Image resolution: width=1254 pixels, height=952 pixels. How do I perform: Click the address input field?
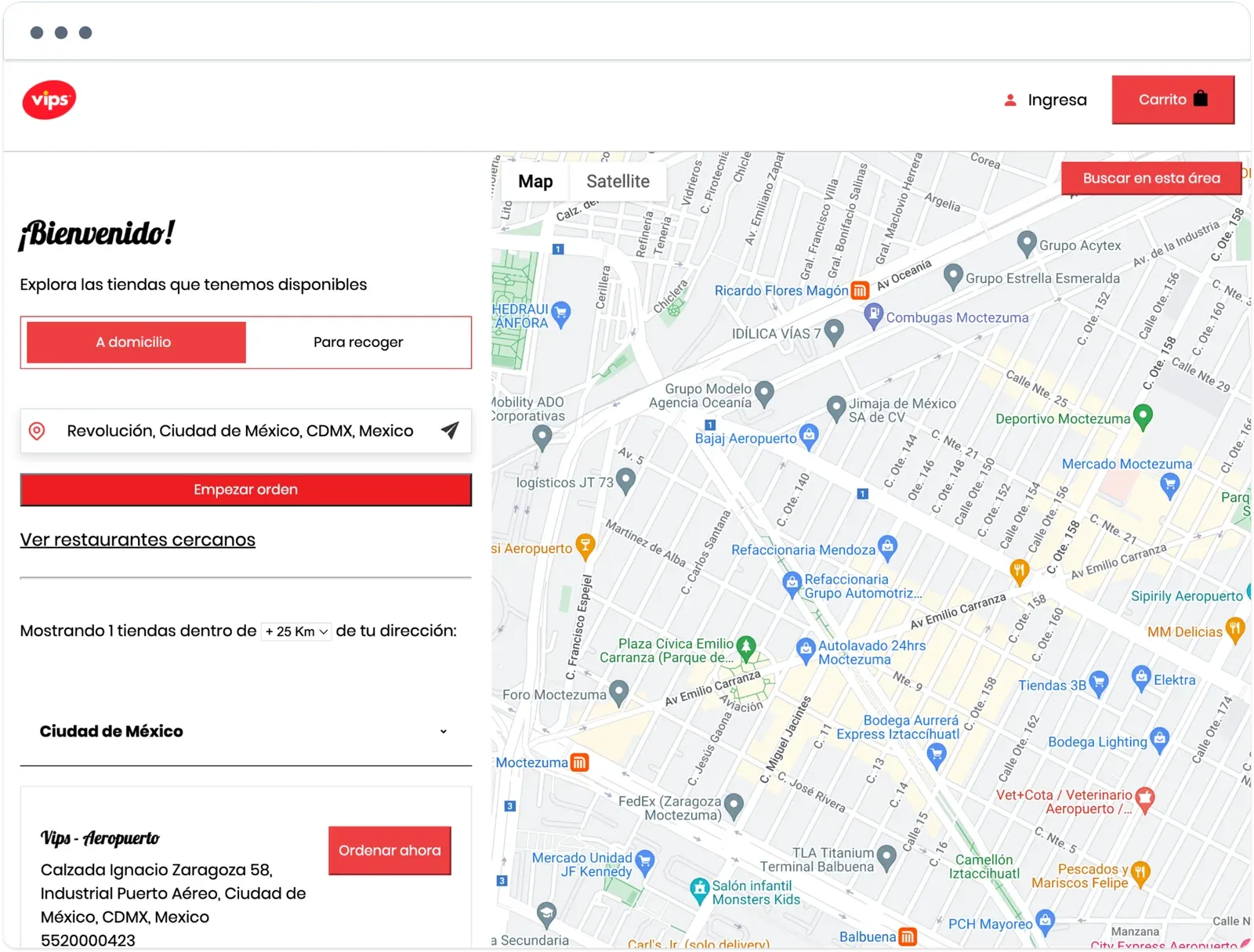[246, 431]
